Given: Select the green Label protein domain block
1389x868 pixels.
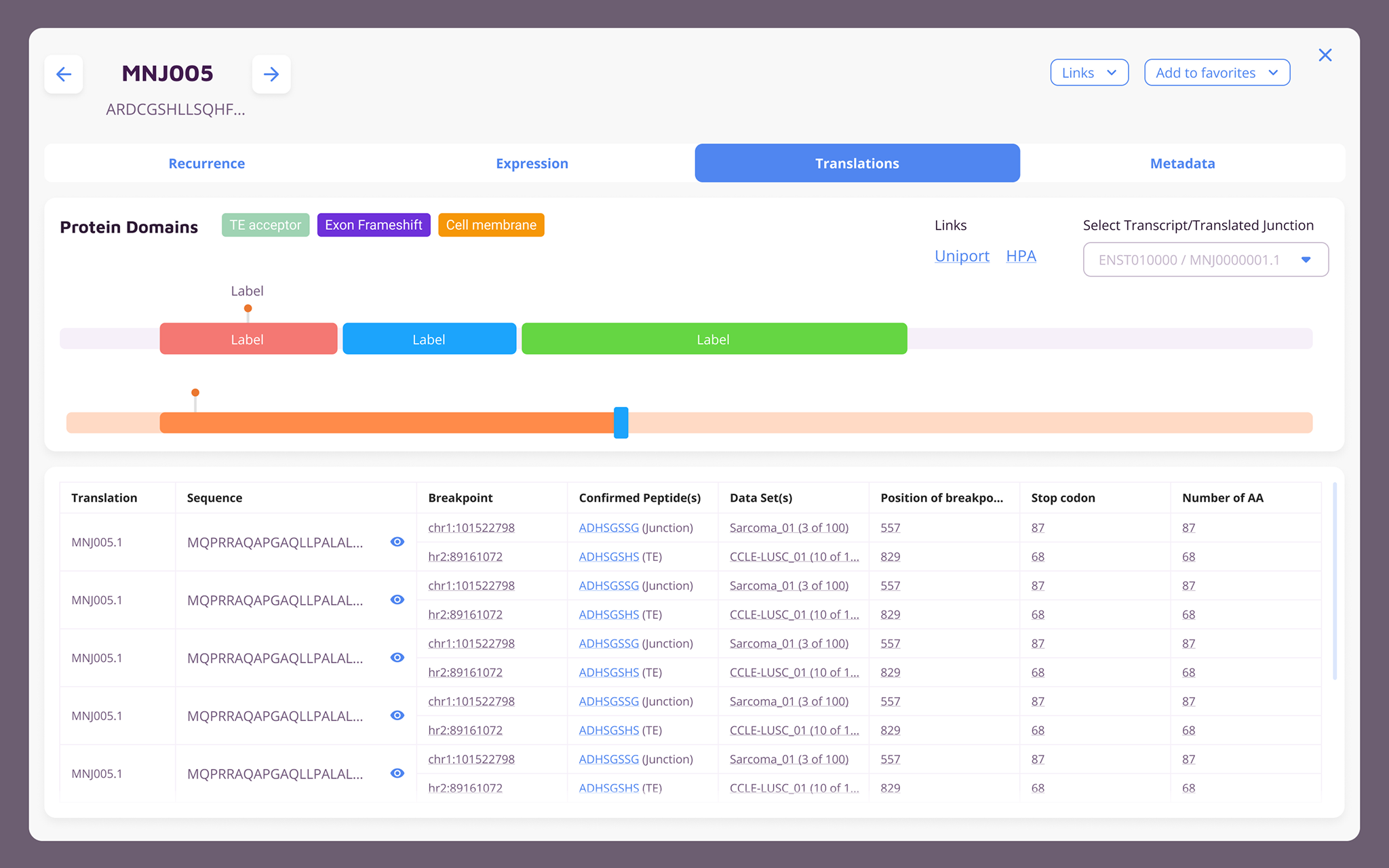Looking at the screenshot, I should [713, 339].
